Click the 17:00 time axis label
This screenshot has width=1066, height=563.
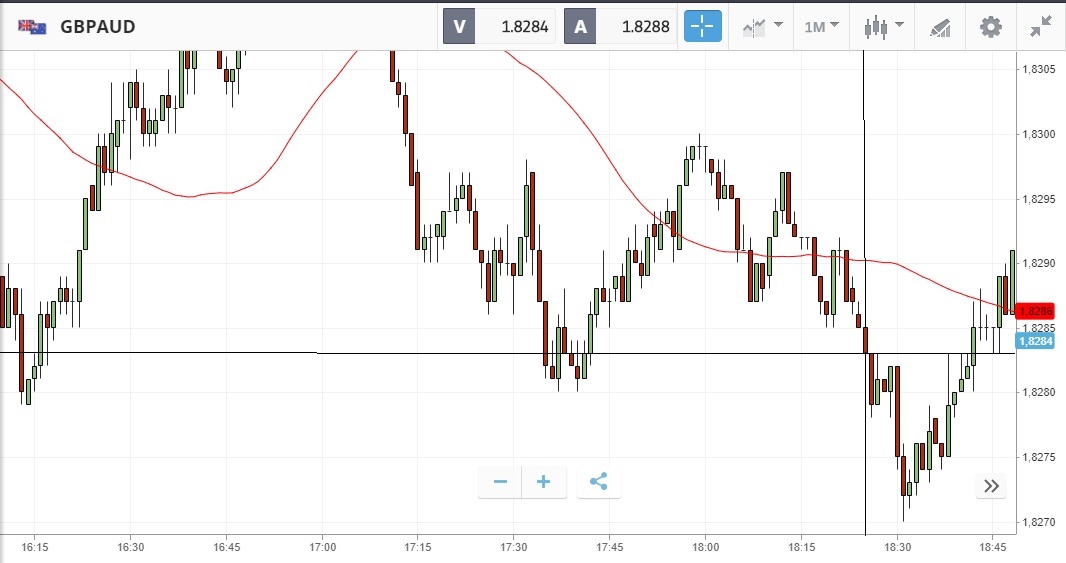pos(322,548)
